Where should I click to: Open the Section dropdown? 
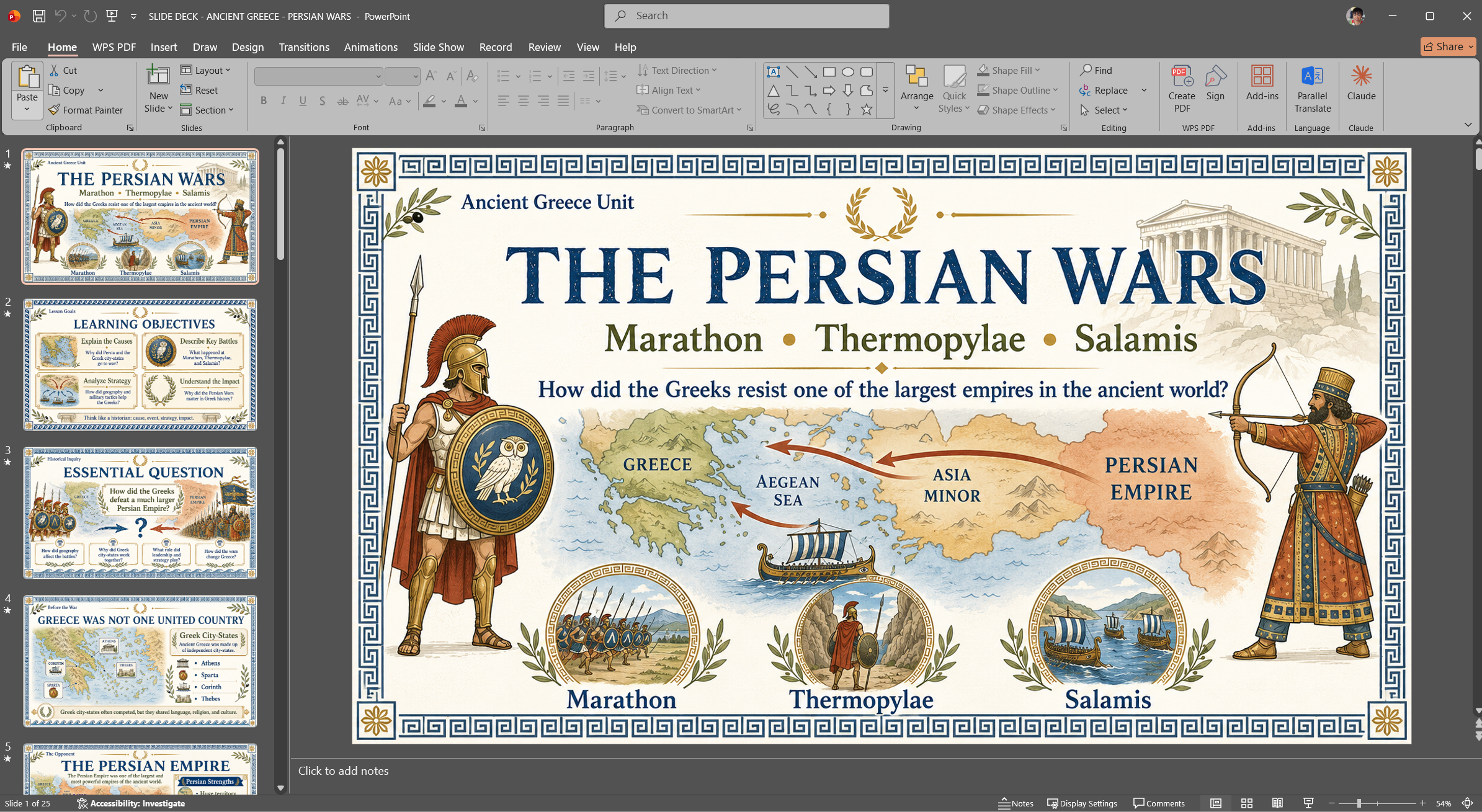pos(207,110)
